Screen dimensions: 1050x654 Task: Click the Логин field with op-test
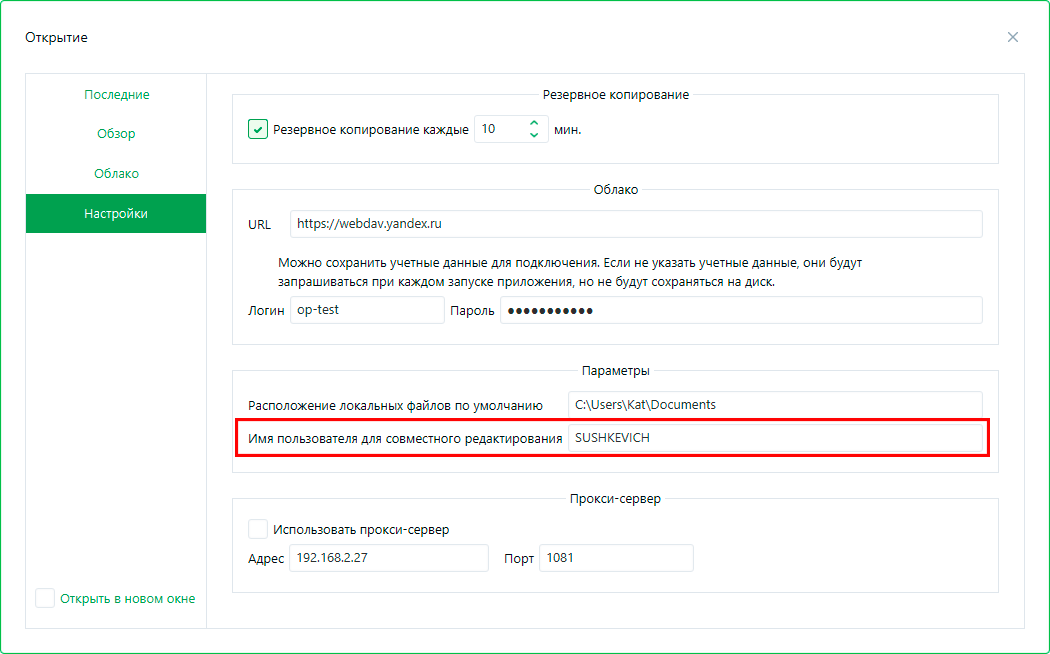366,310
